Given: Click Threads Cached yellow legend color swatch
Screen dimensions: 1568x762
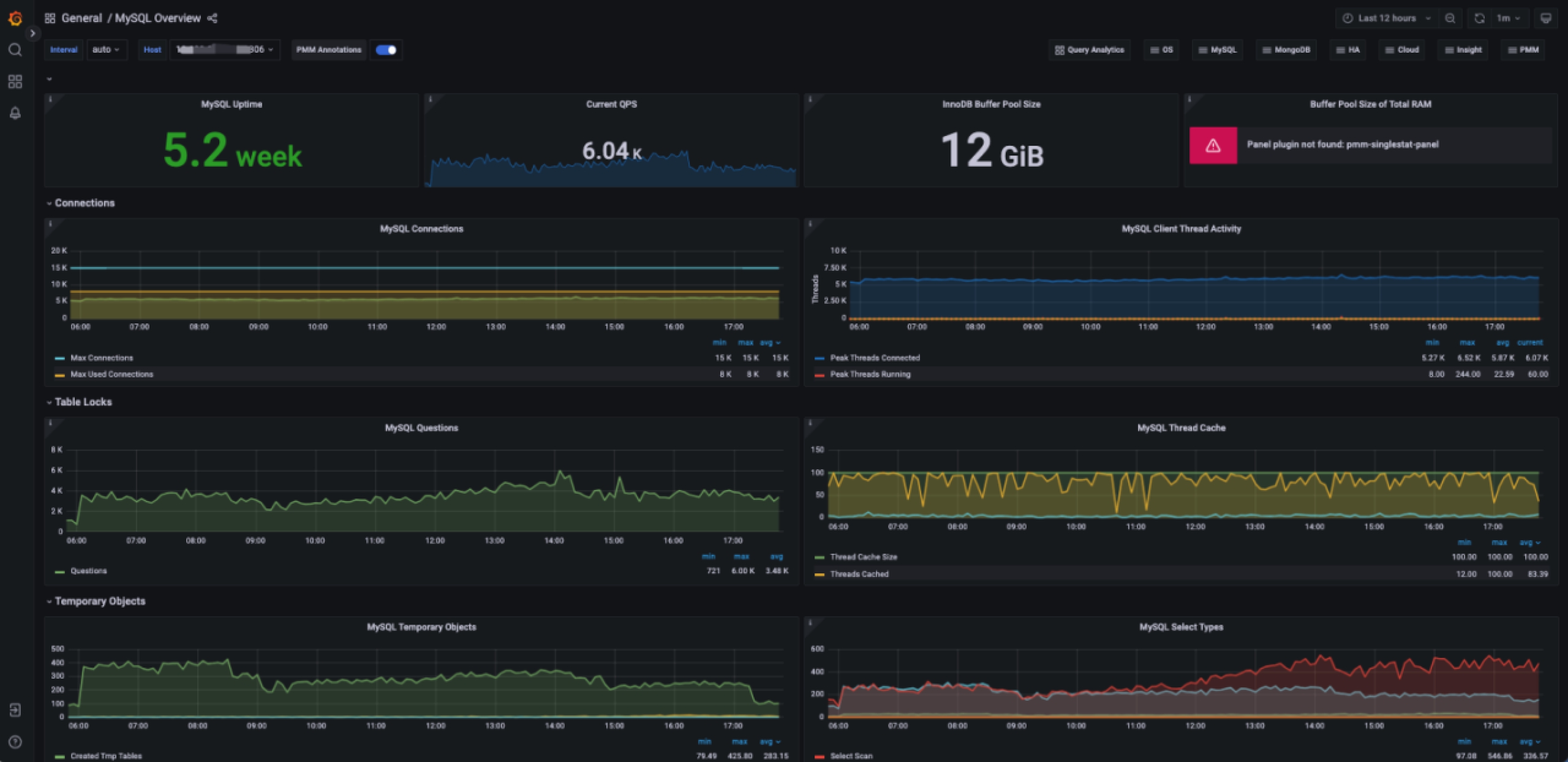Looking at the screenshot, I should pos(819,574).
